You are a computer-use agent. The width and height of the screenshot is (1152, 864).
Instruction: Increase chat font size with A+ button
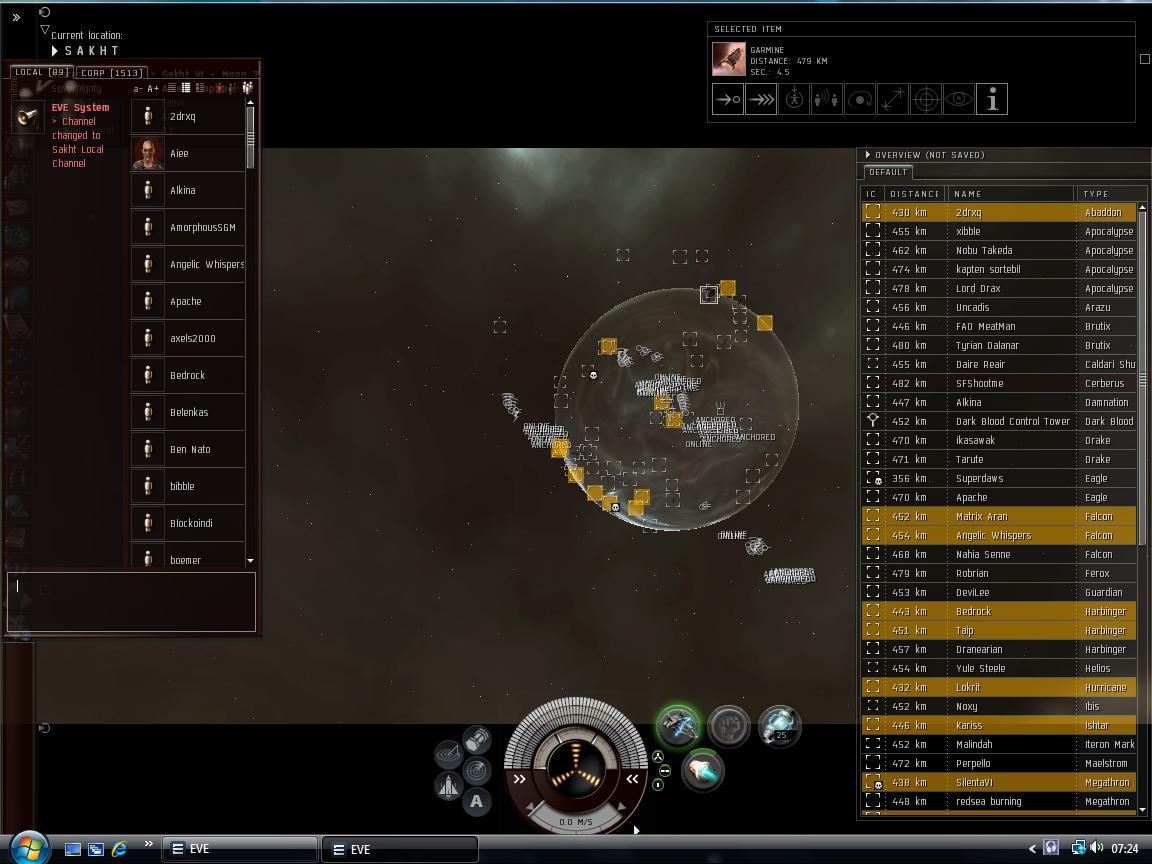pos(153,88)
